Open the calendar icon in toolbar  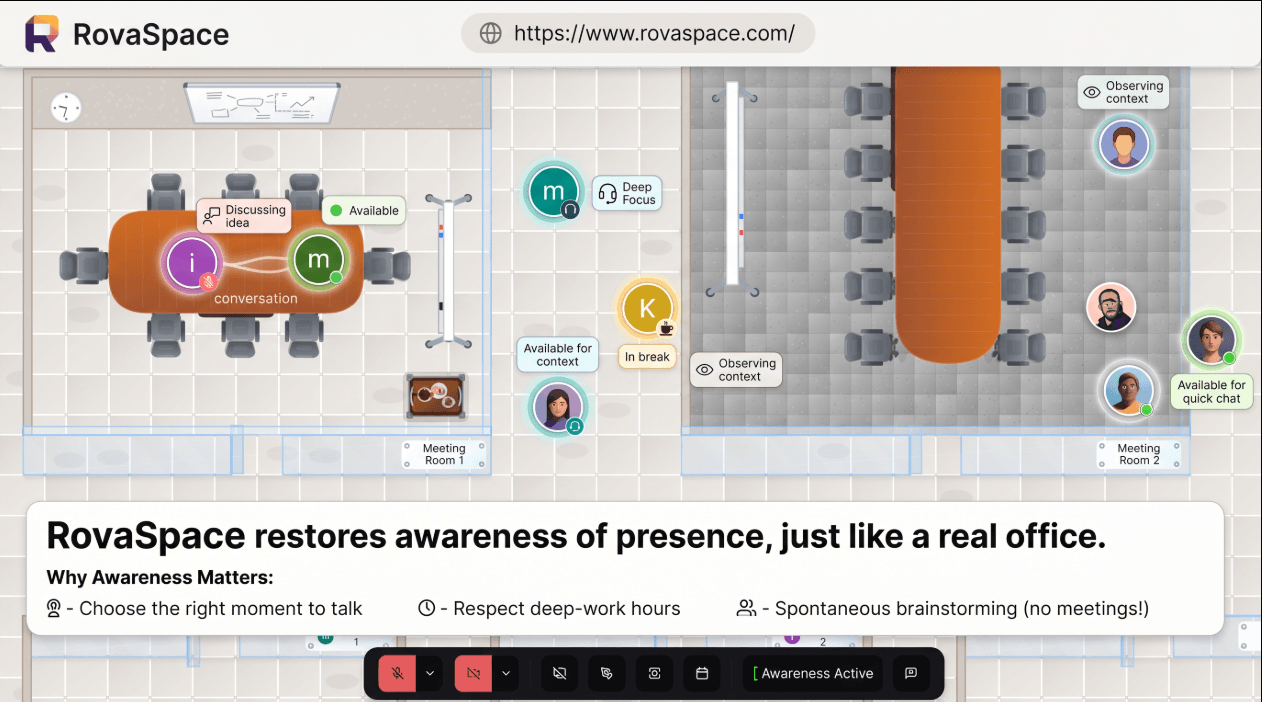click(702, 674)
